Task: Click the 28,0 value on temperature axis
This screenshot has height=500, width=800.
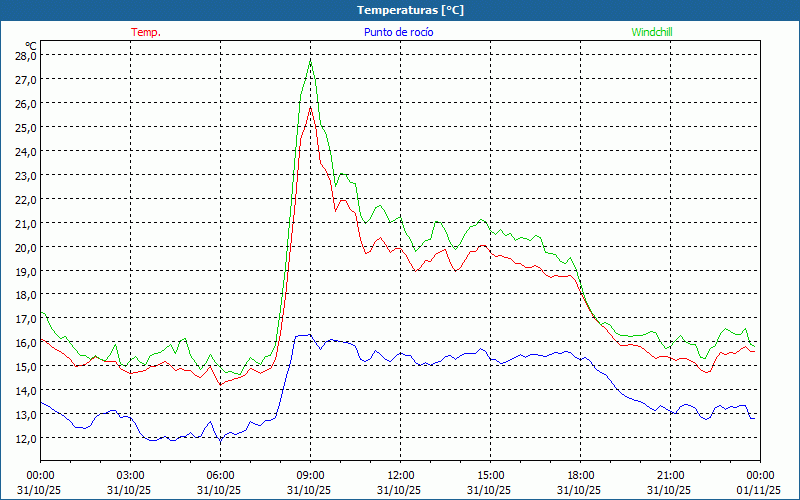Action: tap(25, 55)
